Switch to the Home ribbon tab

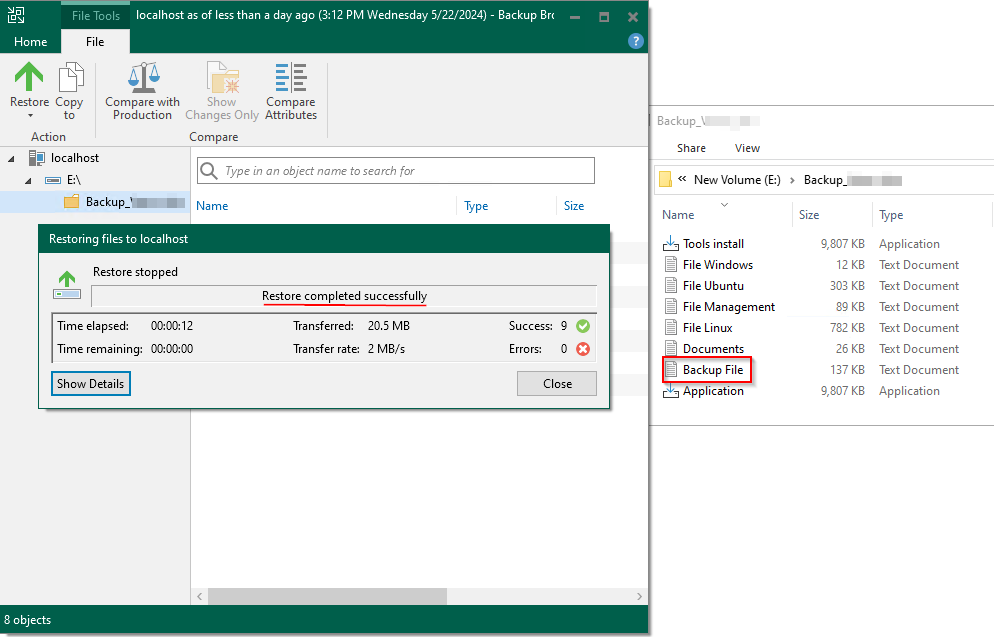[x=31, y=42]
